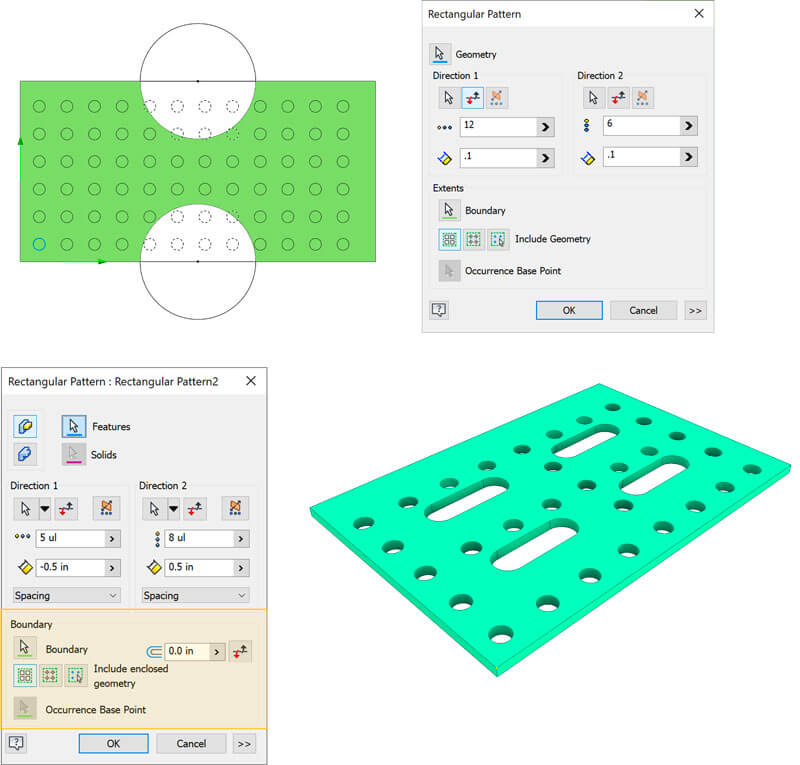Screen dimensions: 800x765
Task: Edit count field showing 5 ul
Action: [x=70, y=538]
